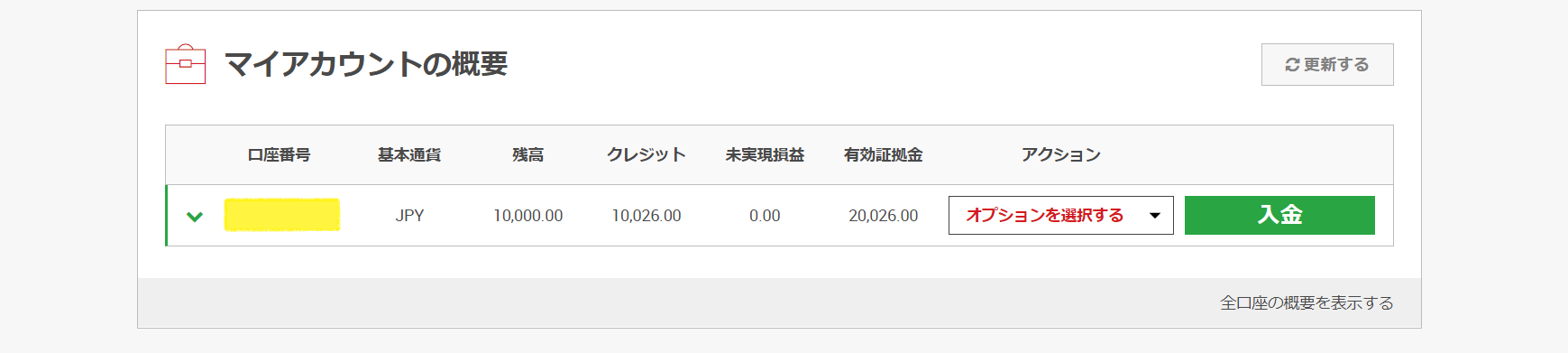Click the red briefcase account icon

186,64
